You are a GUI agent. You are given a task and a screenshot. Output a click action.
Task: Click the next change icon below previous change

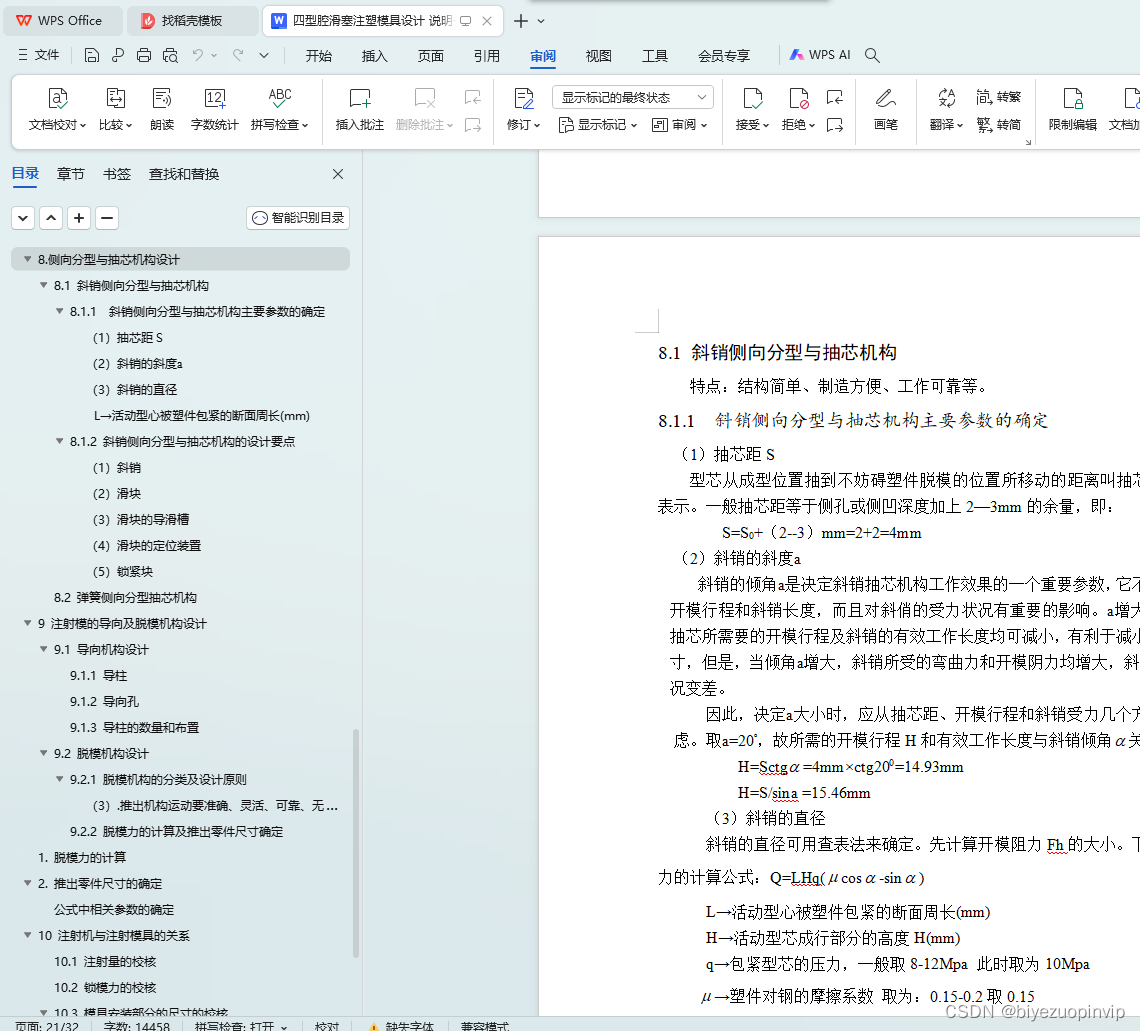click(x=835, y=125)
